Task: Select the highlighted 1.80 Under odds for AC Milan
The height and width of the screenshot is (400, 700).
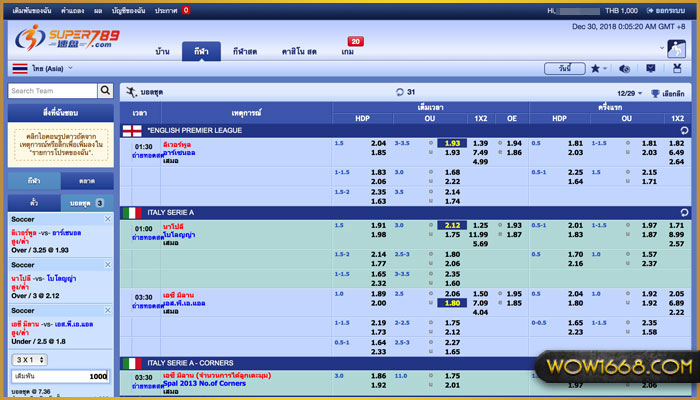Action: click(452, 303)
